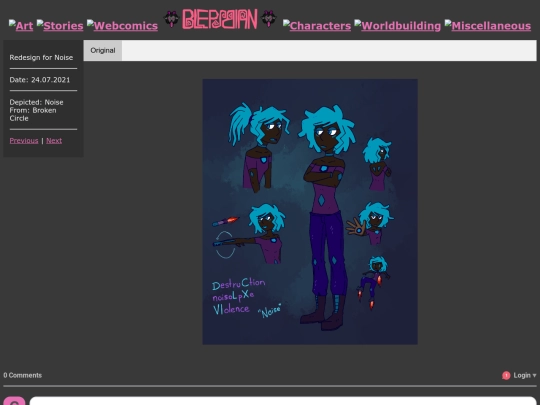Click the Blepsian site logo
Viewport: 540px width, 405px height.
tap(220, 19)
